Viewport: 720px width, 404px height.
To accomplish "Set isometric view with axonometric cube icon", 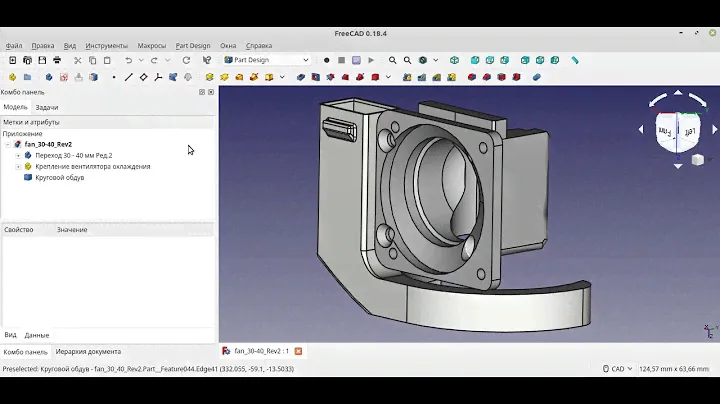I will (454, 60).
